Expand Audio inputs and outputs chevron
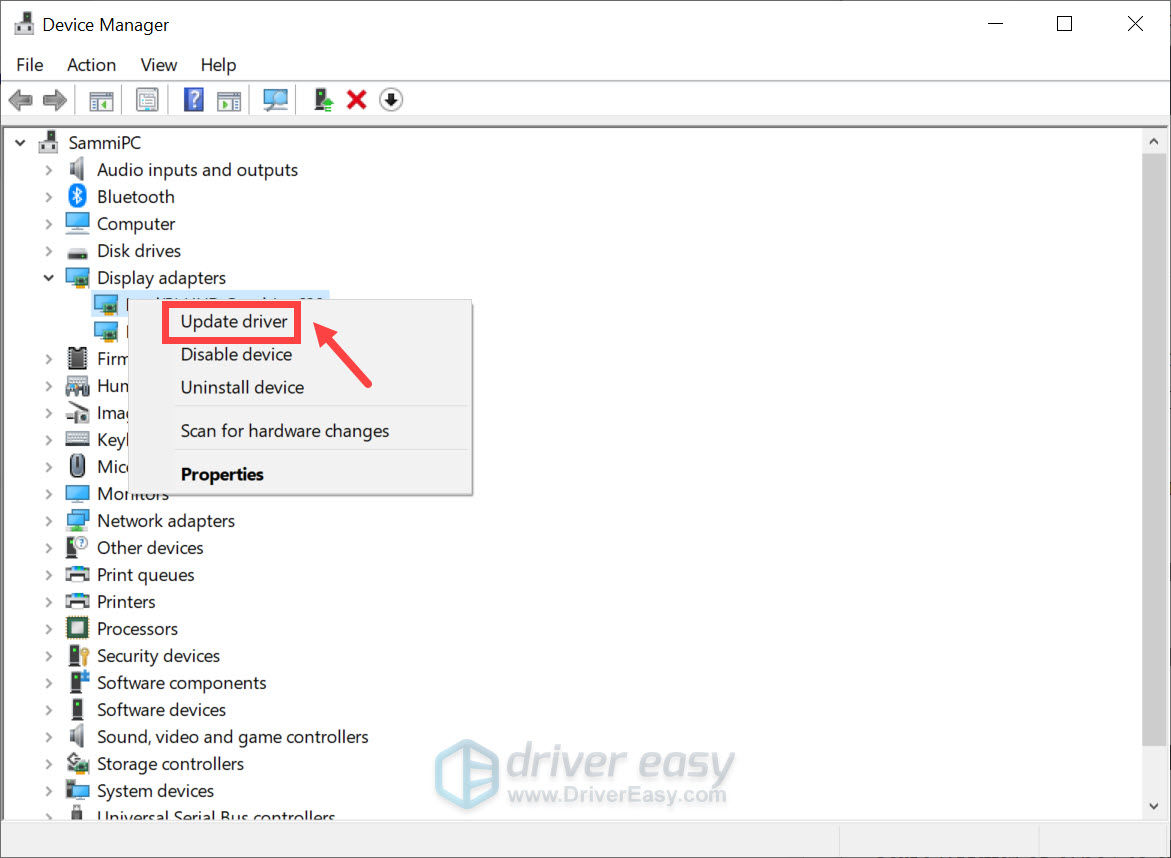The width and height of the screenshot is (1171, 858). click(49, 170)
